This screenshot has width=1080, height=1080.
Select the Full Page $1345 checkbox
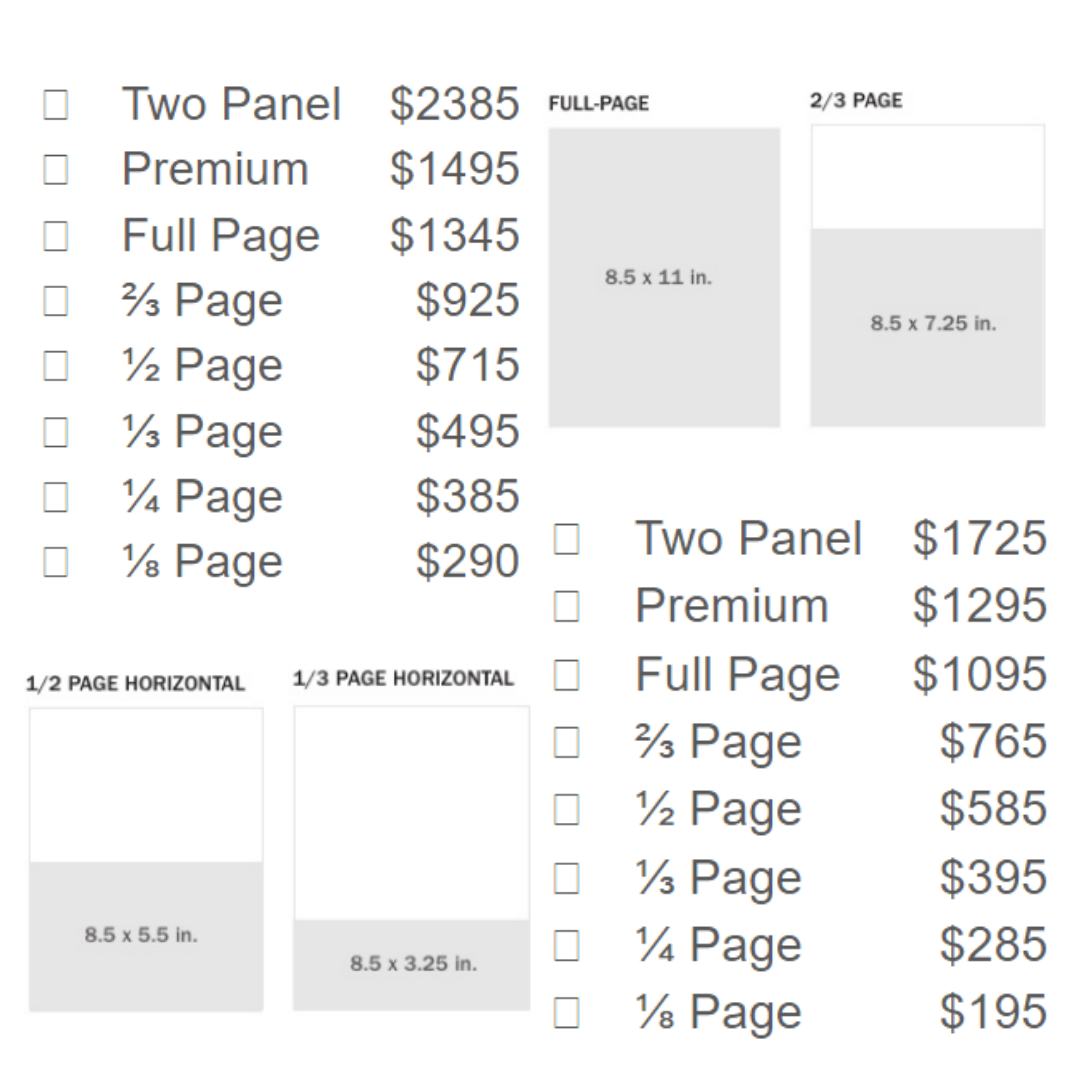click(56, 236)
